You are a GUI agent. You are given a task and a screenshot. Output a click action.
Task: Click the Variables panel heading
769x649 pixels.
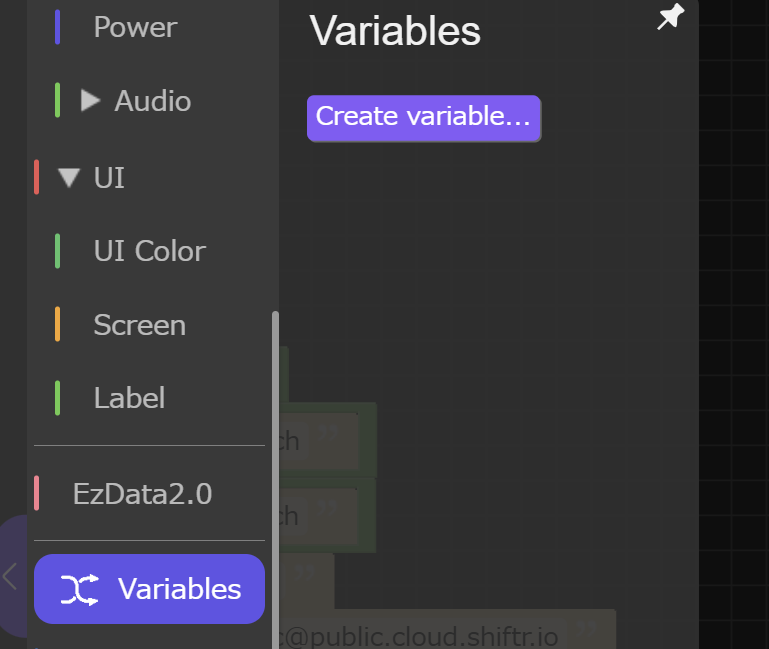[x=395, y=31]
